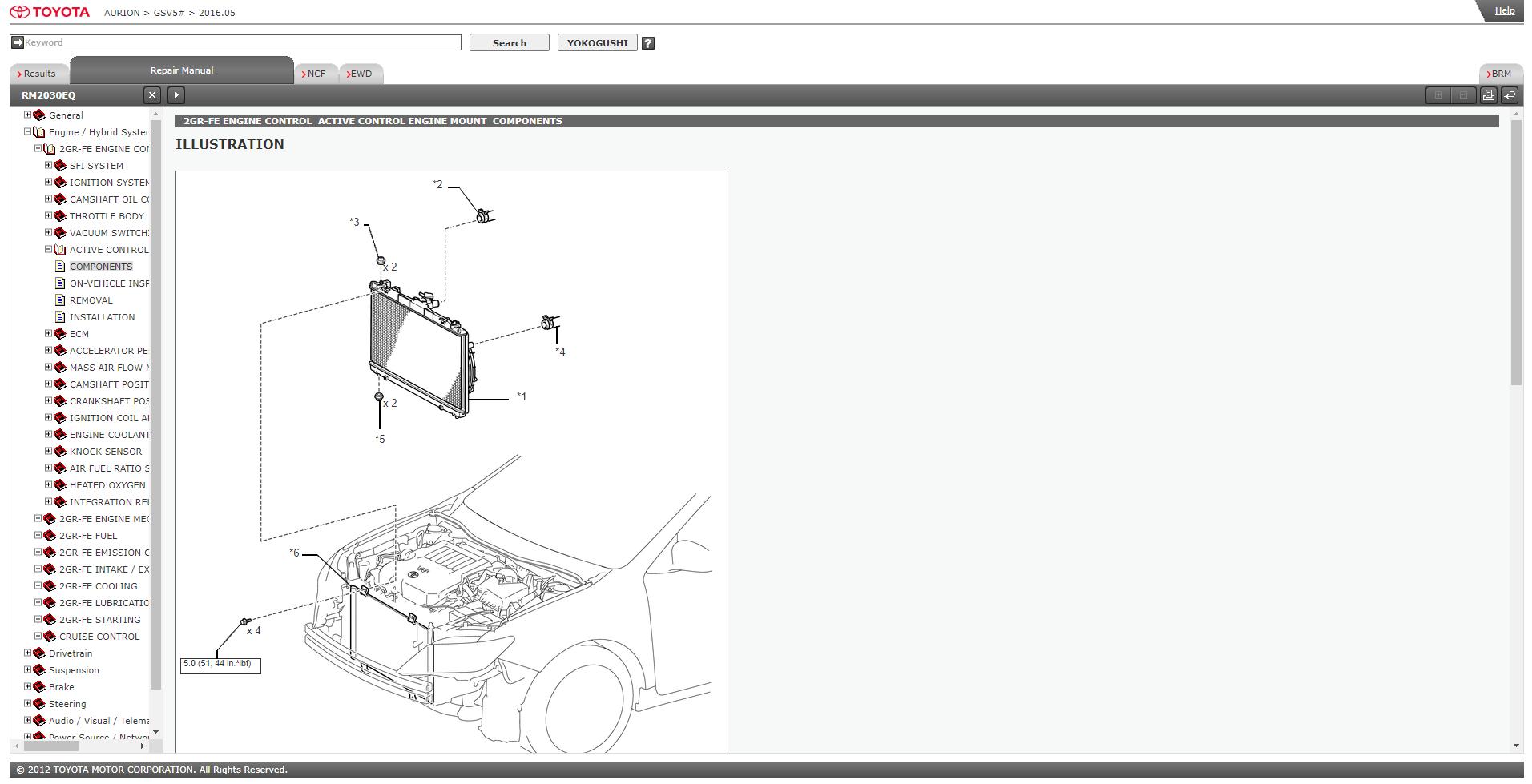Click the book icon beside THROTTLE BODY
This screenshot has height=784, width=1532.
(x=59, y=216)
